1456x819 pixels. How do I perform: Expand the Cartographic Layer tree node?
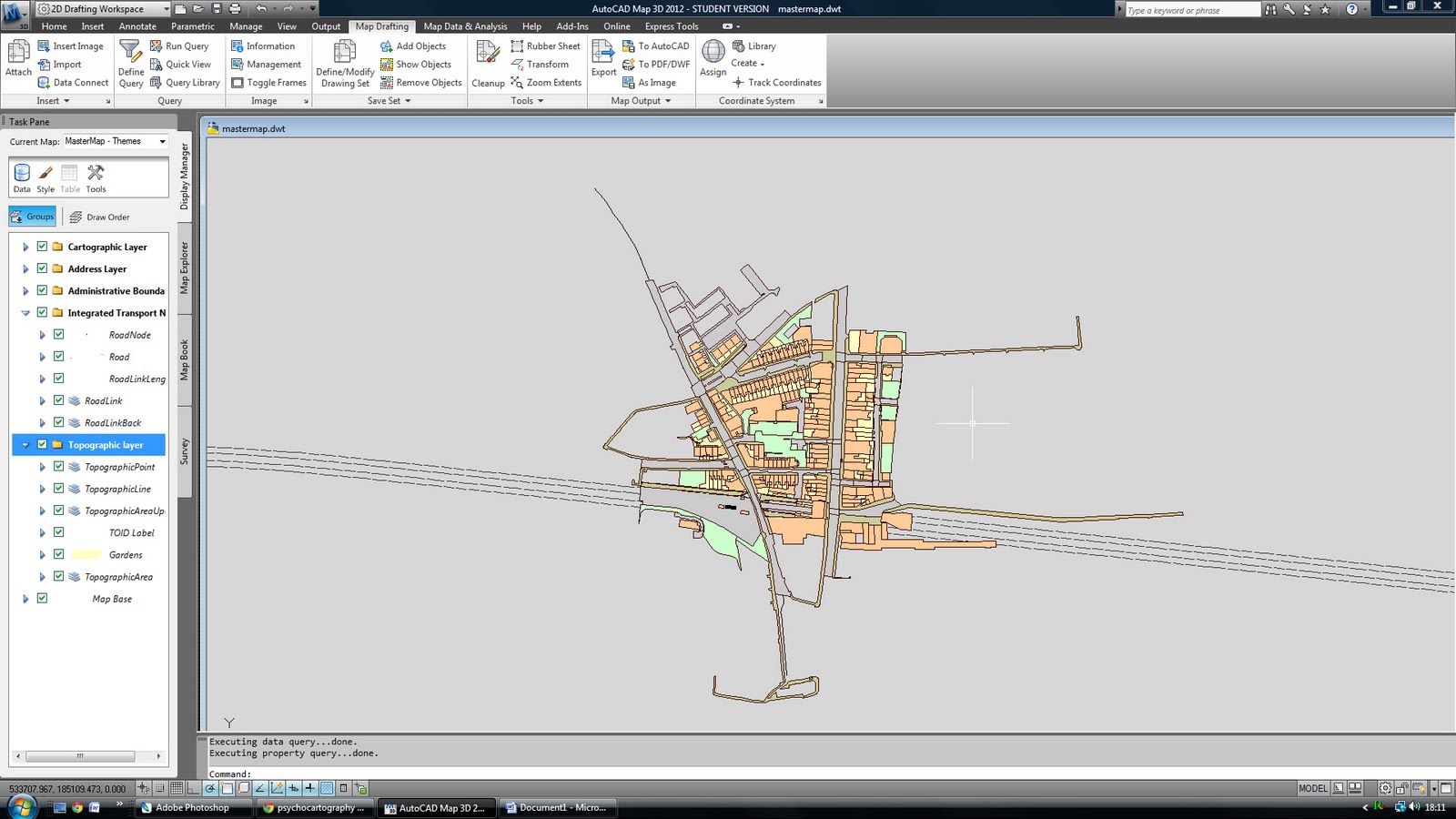point(25,246)
